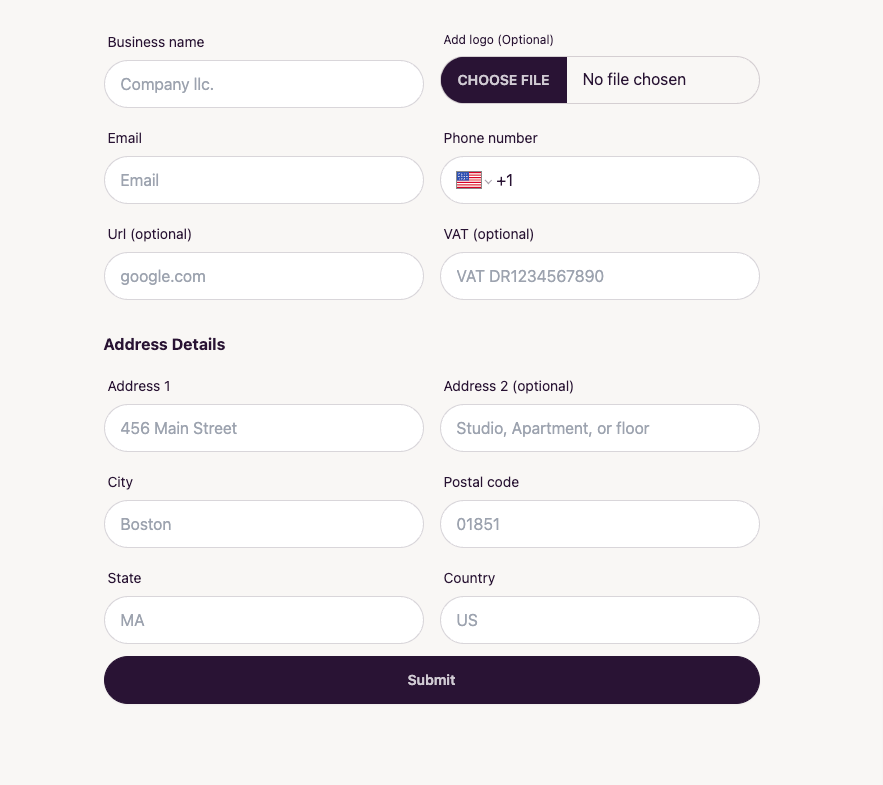Focus the VAT optional input
This screenshot has height=785, width=883.
[600, 276]
